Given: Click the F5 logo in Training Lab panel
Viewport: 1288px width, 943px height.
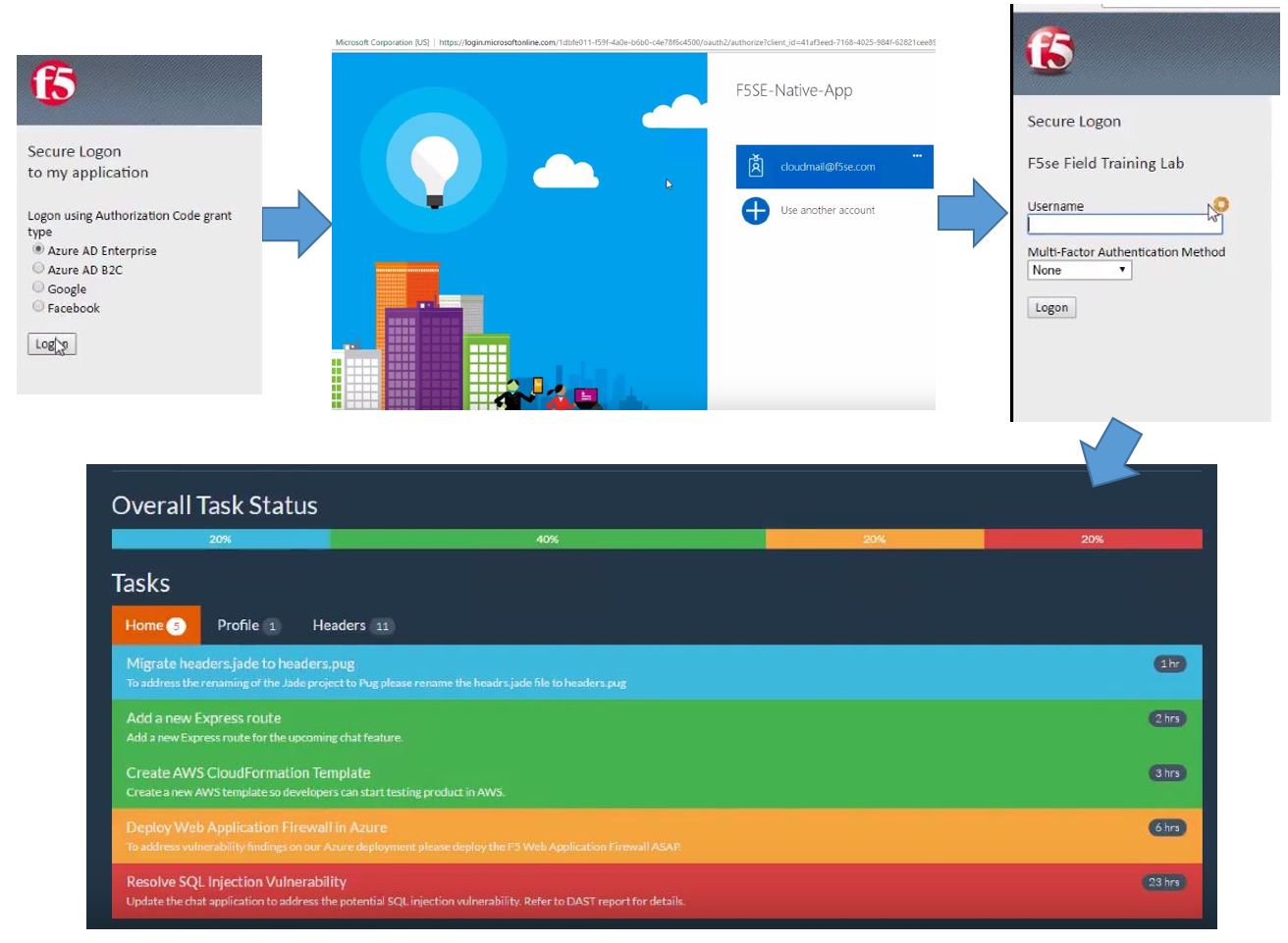Looking at the screenshot, I should click(x=1049, y=51).
